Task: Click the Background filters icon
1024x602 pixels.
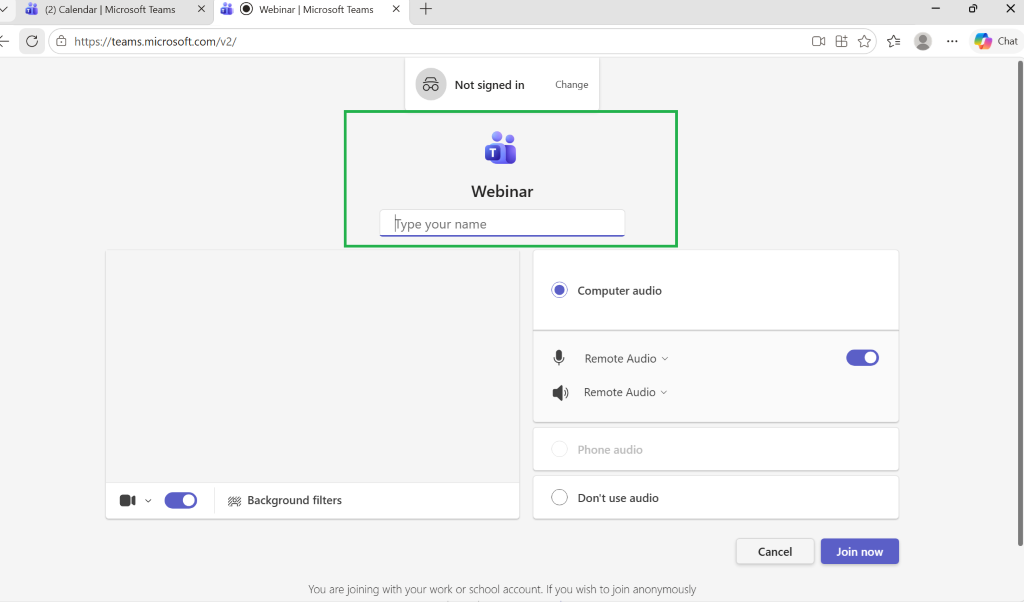Action: [x=234, y=501]
